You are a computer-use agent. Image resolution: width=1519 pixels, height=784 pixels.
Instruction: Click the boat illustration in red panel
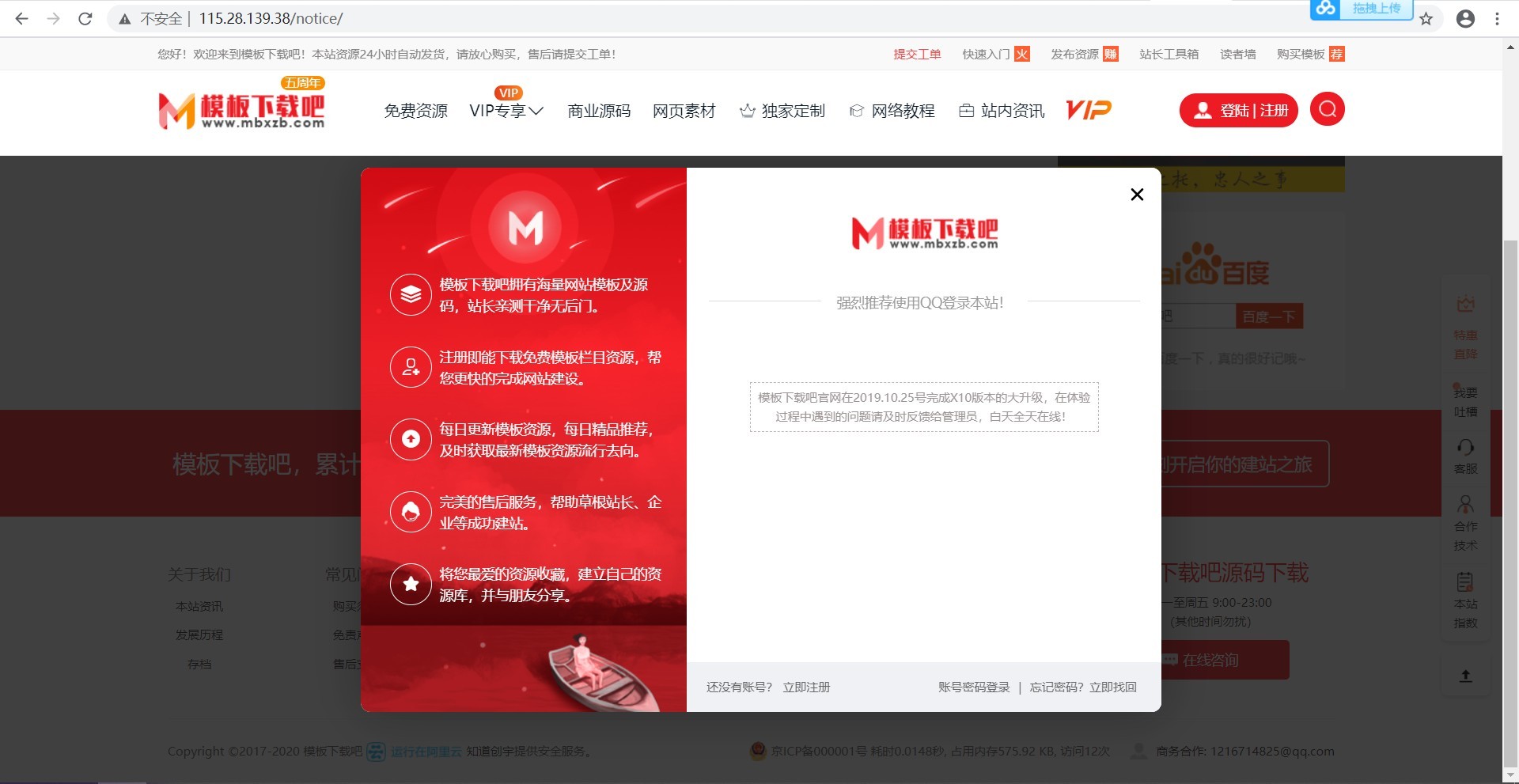(x=603, y=672)
